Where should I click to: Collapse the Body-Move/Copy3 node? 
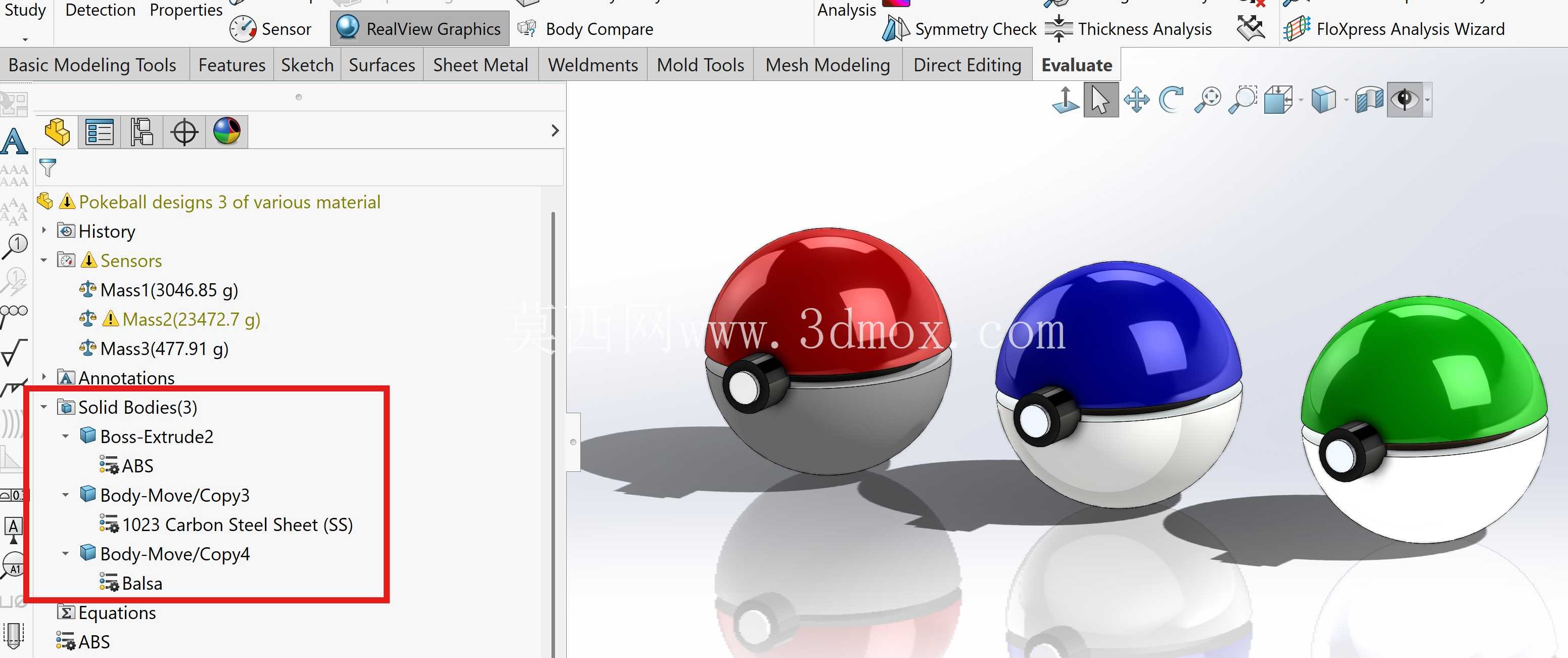[x=66, y=494]
